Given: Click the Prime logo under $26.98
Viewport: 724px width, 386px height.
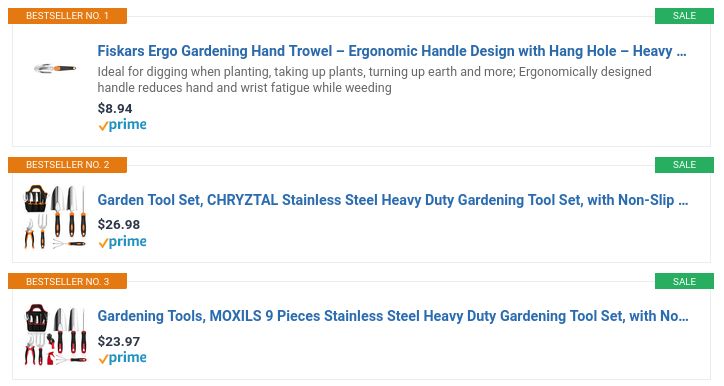Looking at the screenshot, I should (x=122, y=241).
